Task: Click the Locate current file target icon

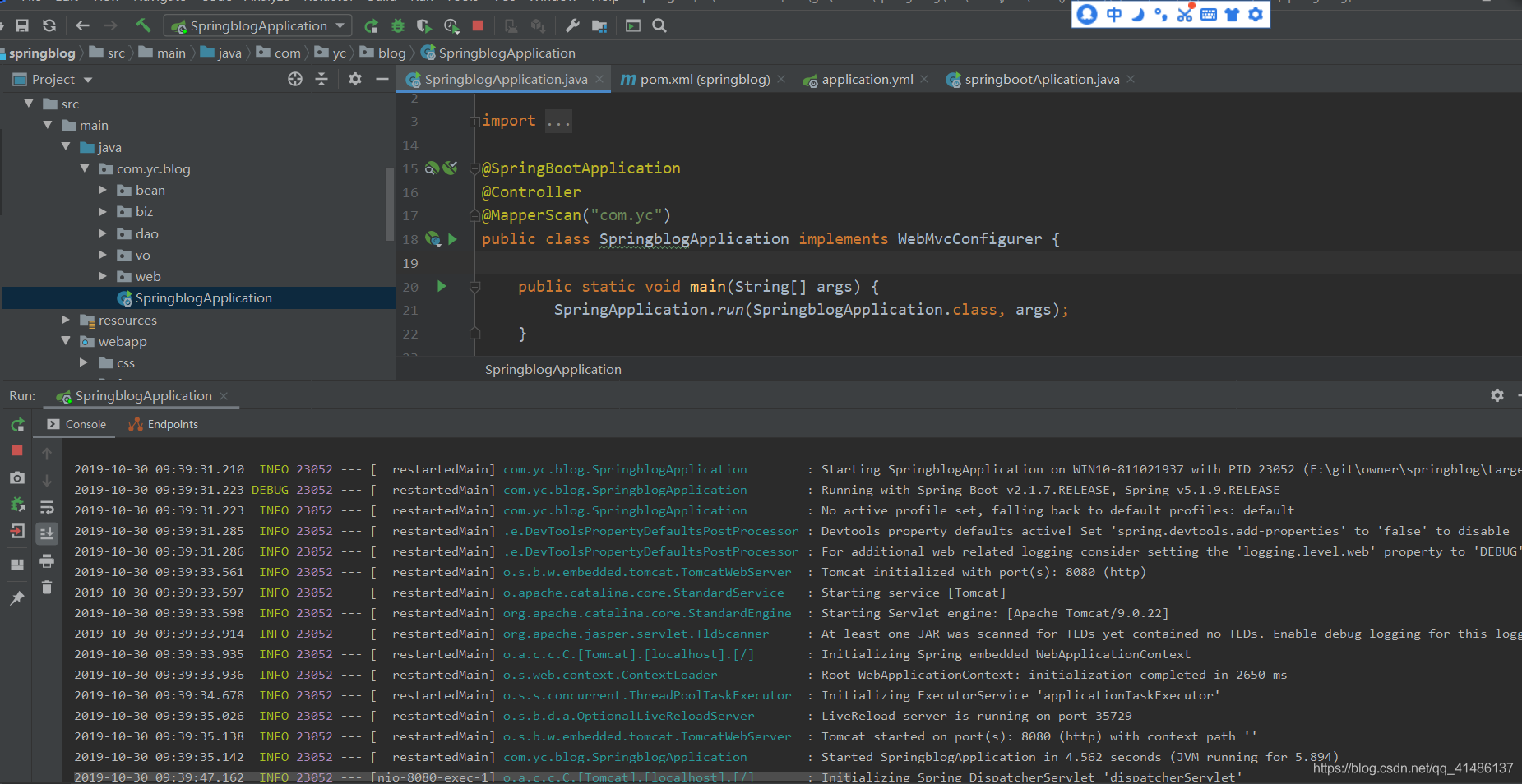Action: (x=295, y=79)
